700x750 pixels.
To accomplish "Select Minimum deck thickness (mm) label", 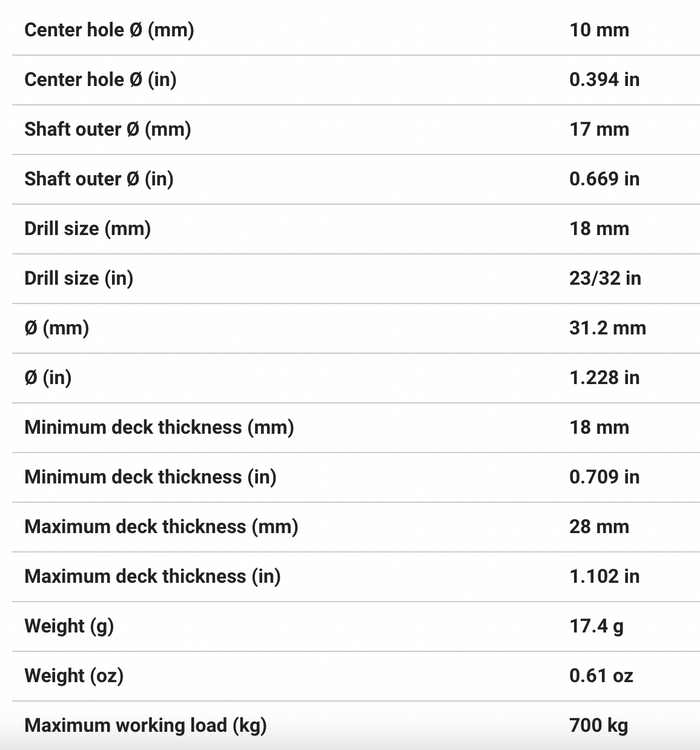I will (159, 428).
